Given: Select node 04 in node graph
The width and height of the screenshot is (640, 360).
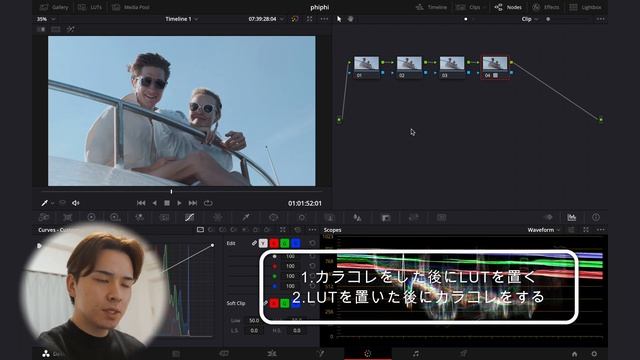Looking at the screenshot, I should tap(495, 67).
